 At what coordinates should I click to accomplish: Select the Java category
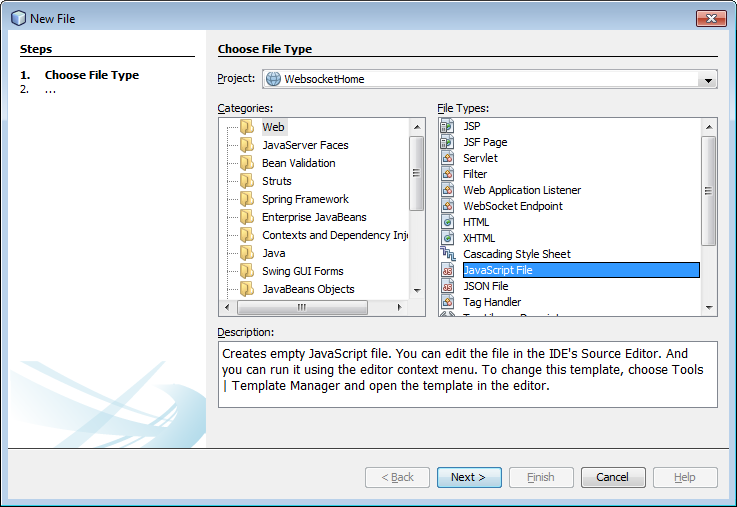tap(274, 253)
